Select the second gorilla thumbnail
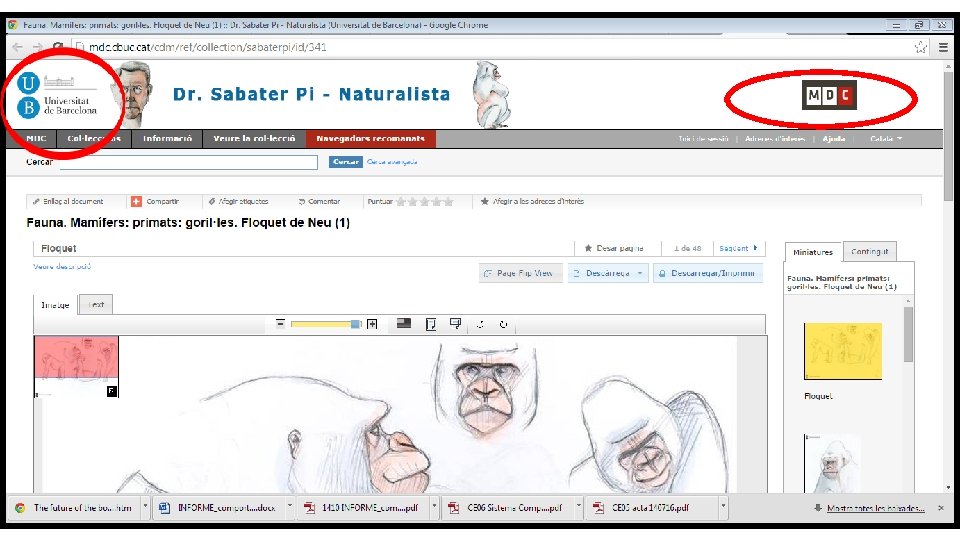This screenshot has width=960, height=540. coord(831,463)
